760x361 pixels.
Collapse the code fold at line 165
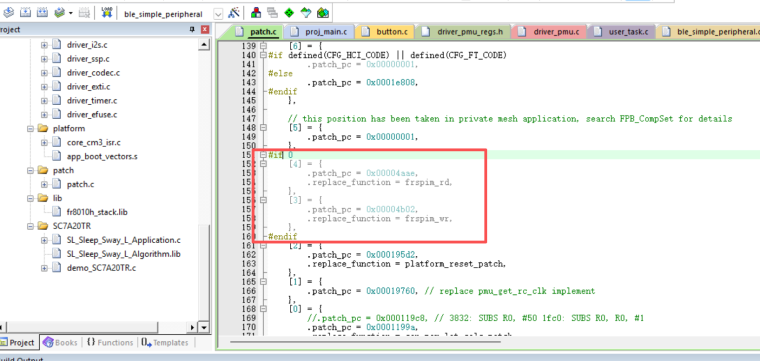pos(263,282)
